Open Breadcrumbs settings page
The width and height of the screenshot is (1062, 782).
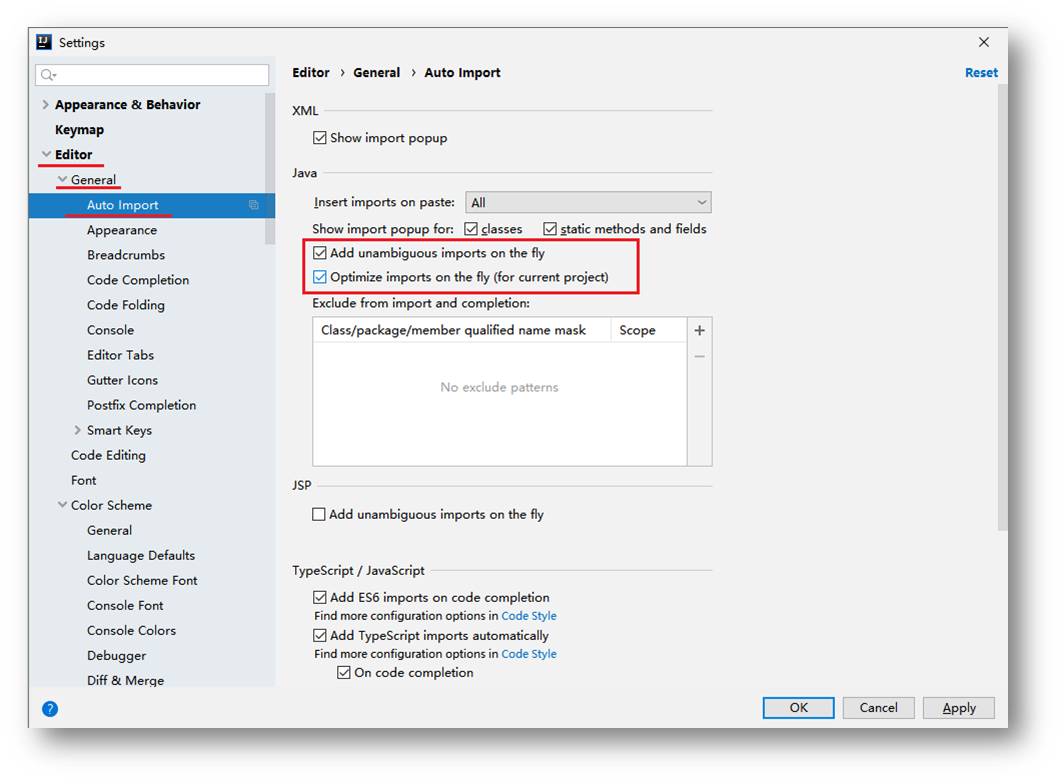point(126,255)
